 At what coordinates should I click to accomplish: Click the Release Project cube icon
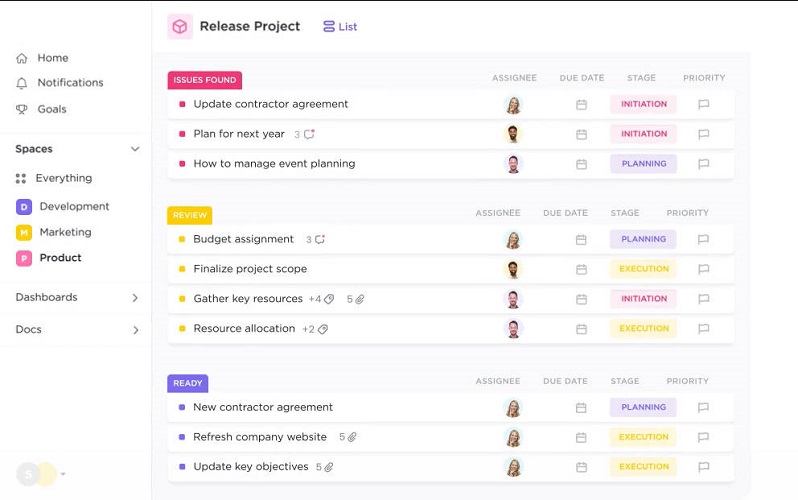[180, 26]
